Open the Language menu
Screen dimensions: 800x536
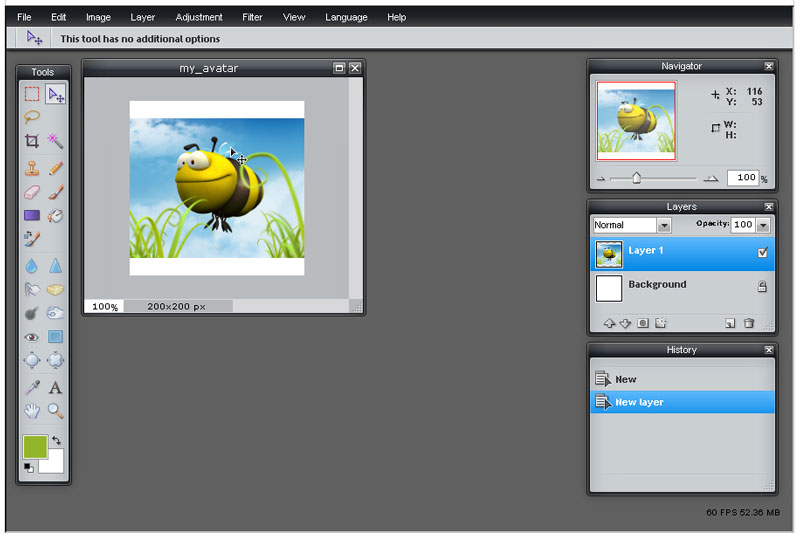[x=346, y=17]
